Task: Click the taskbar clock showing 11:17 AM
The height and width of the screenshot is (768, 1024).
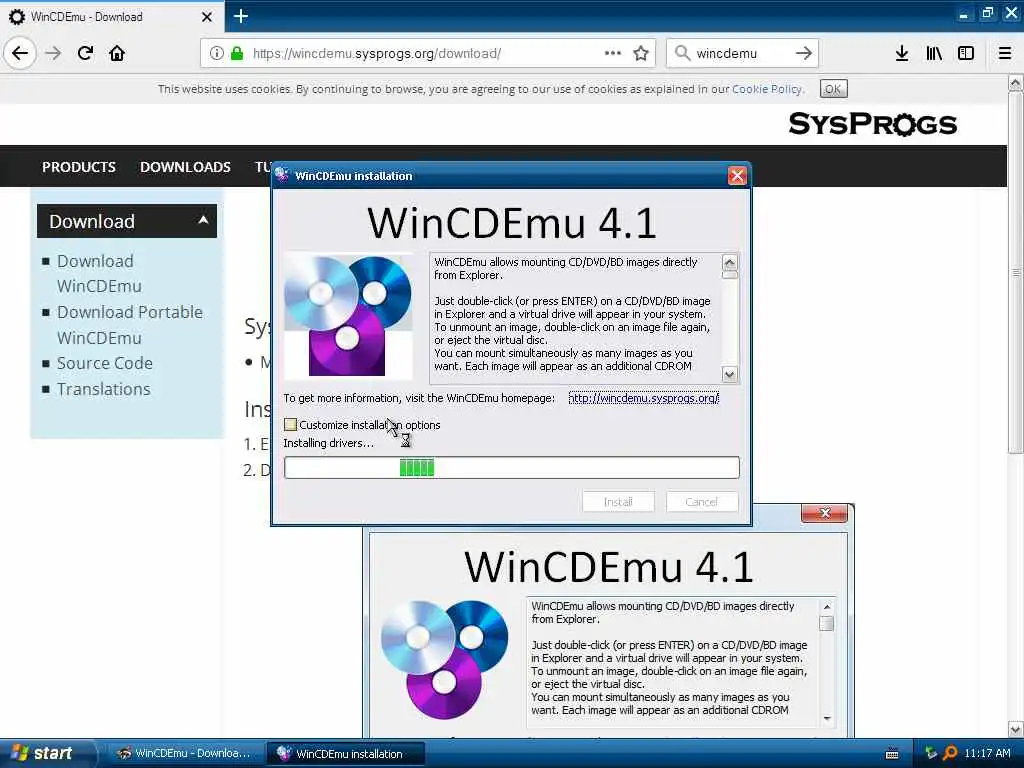Action: (987, 753)
